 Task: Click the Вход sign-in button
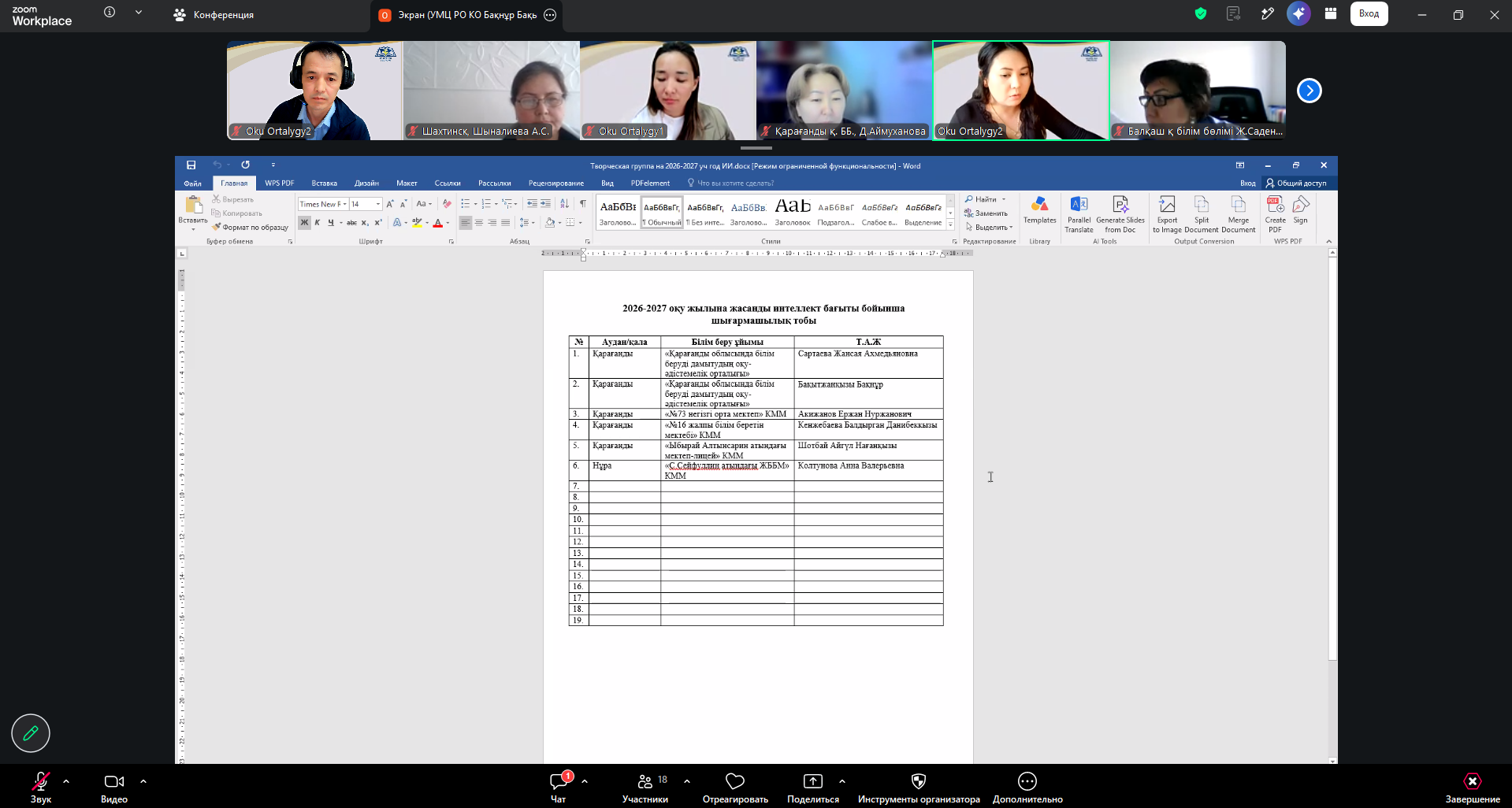tap(1369, 13)
